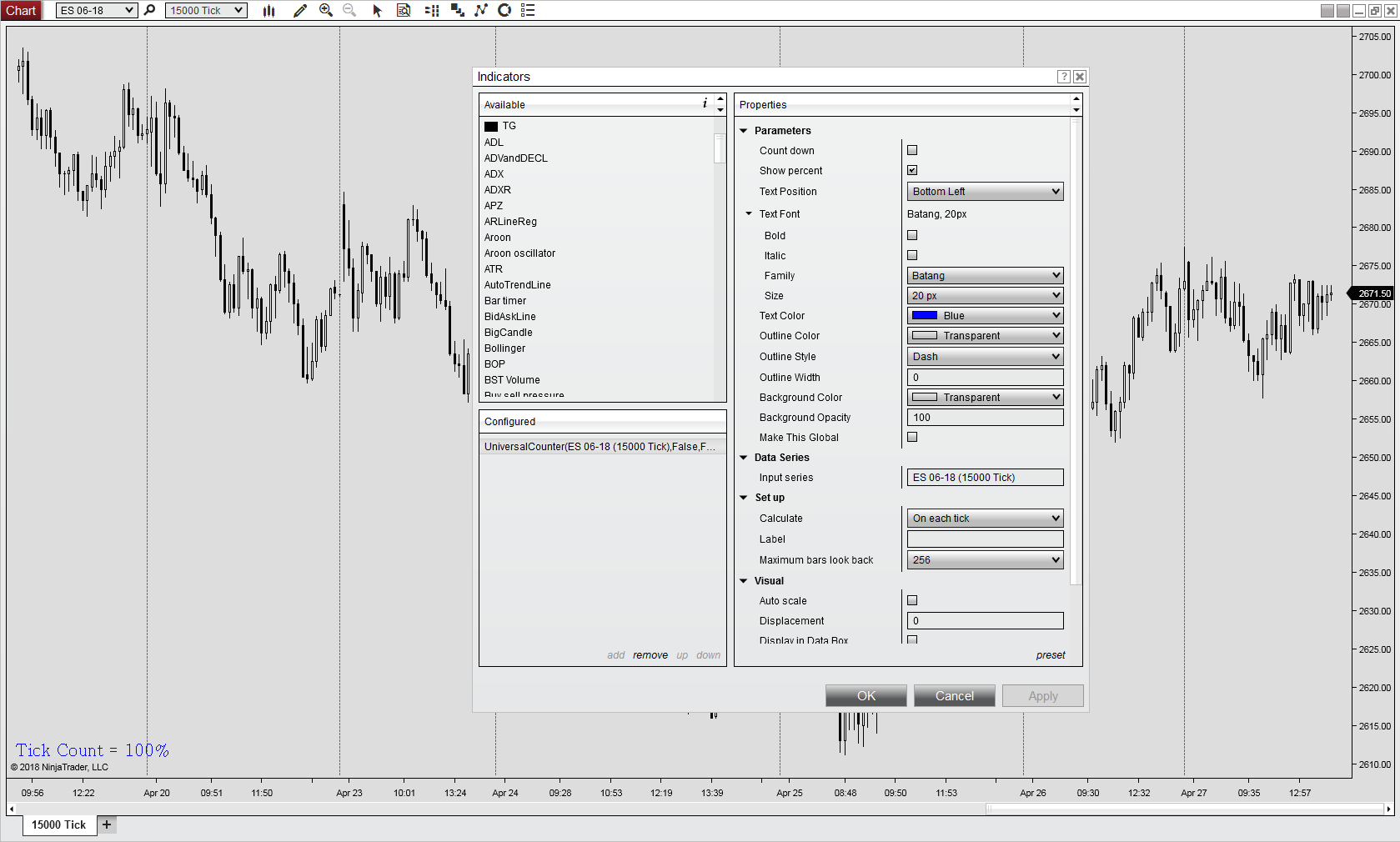This screenshot has height=842, width=1400.
Task: Add a new chart tab
Action: click(x=107, y=824)
